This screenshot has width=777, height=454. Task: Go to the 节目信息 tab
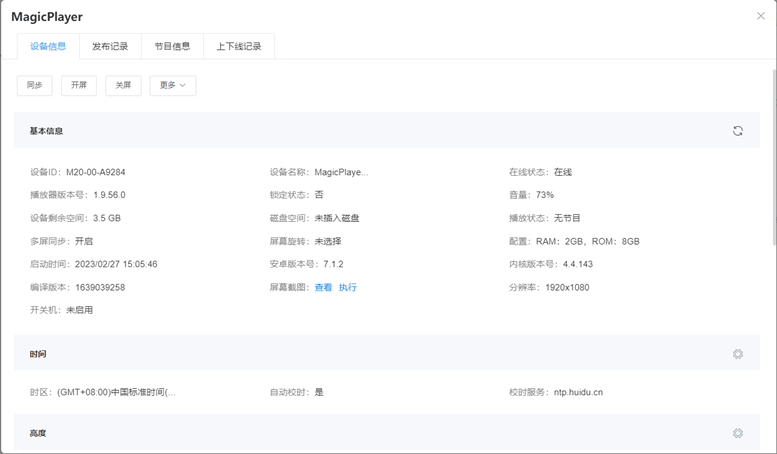point(172,46)
